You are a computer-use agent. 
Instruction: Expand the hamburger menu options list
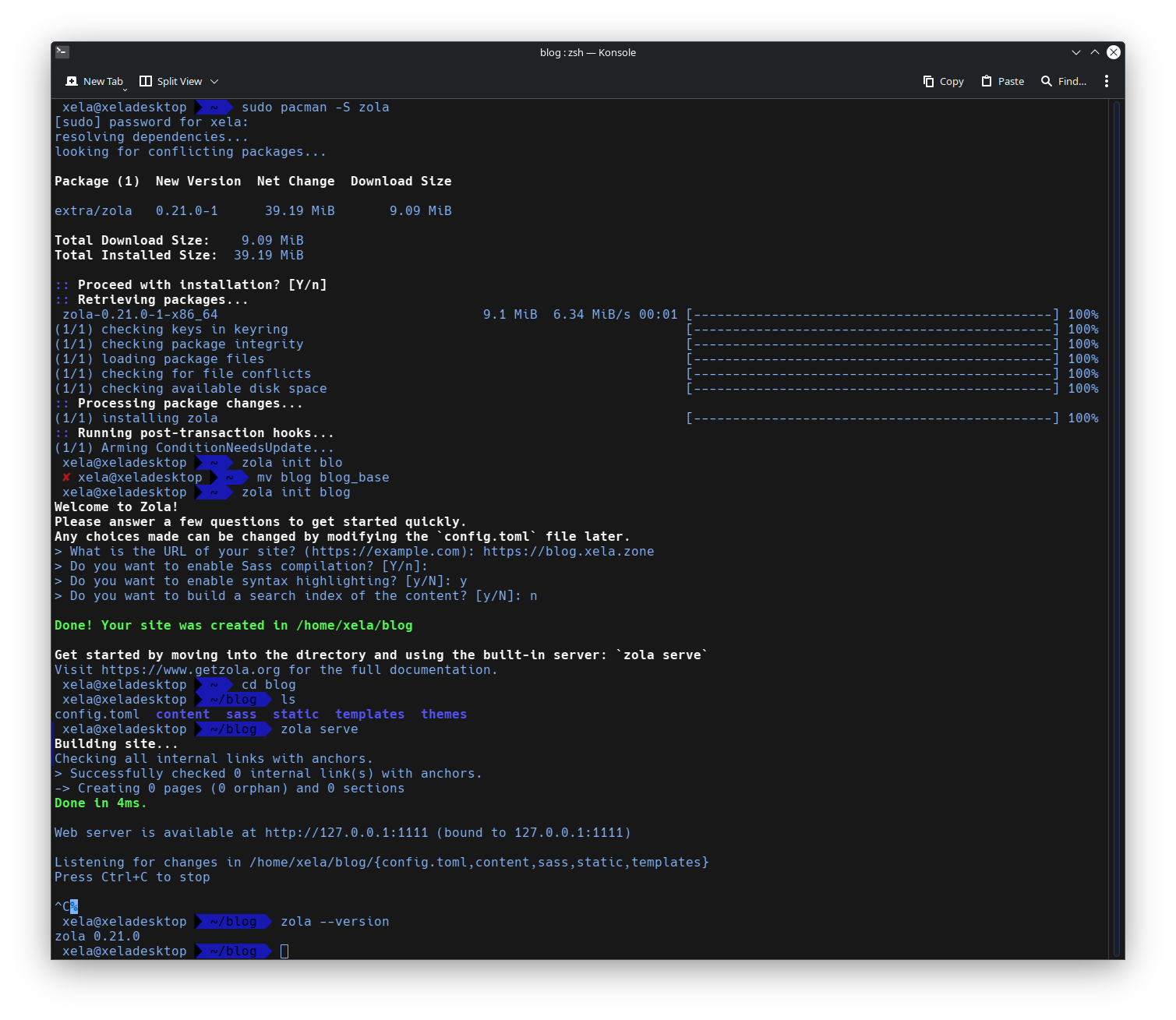1106,80
